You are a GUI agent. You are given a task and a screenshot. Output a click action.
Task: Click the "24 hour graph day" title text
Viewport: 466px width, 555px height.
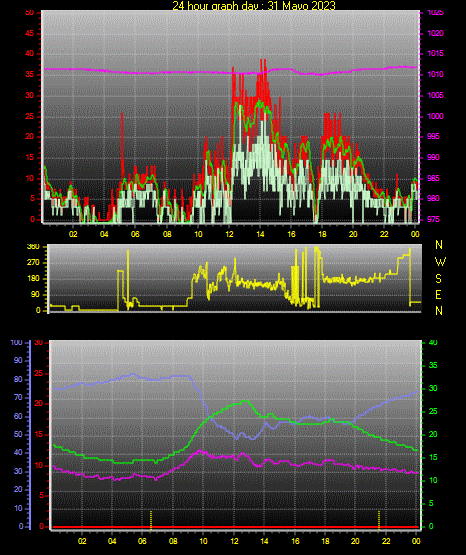pyautogui.click(x=218, y=5)
